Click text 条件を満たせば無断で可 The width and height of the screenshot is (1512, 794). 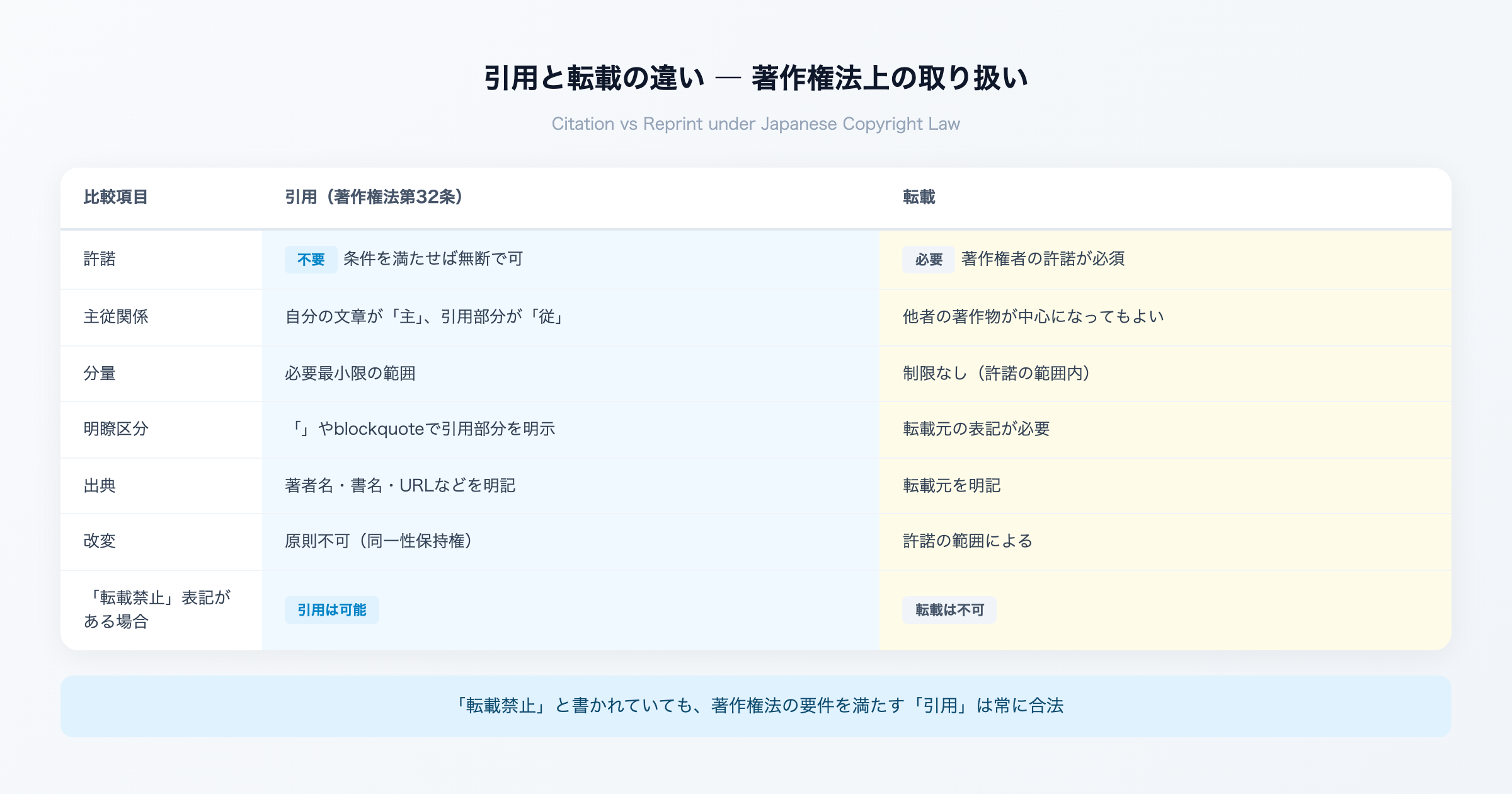tap(433, 259)
